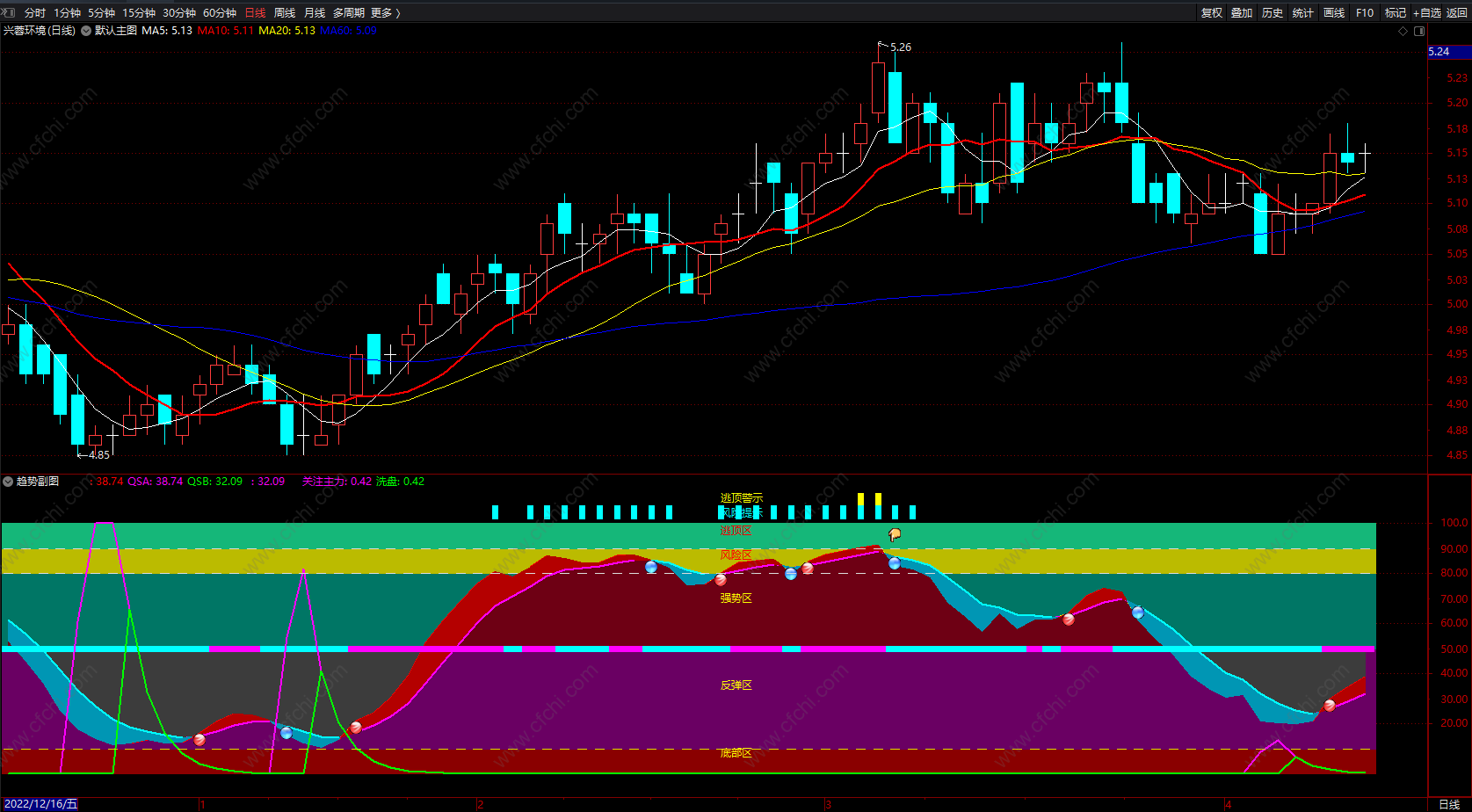Select the 月线 monthly chart tab
The image size is (1472, 812).
point(315,13)
